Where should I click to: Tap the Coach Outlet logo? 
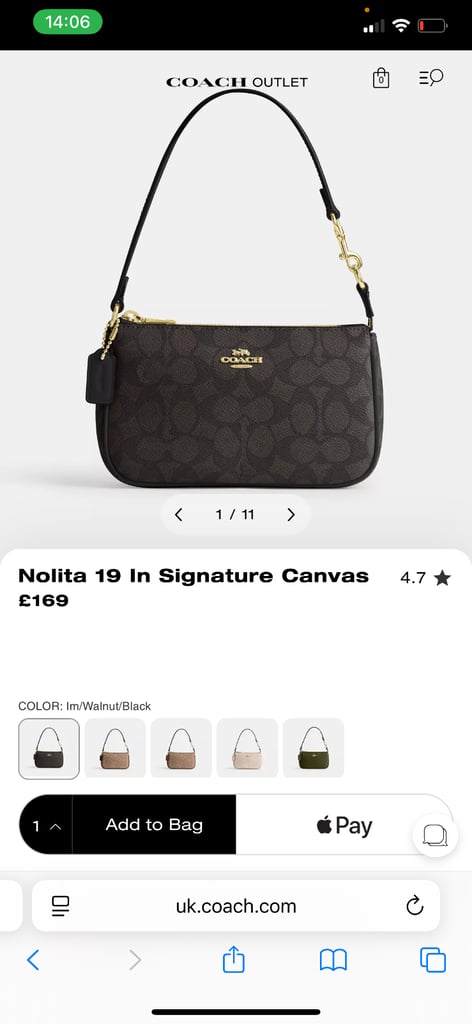(236, 82)
